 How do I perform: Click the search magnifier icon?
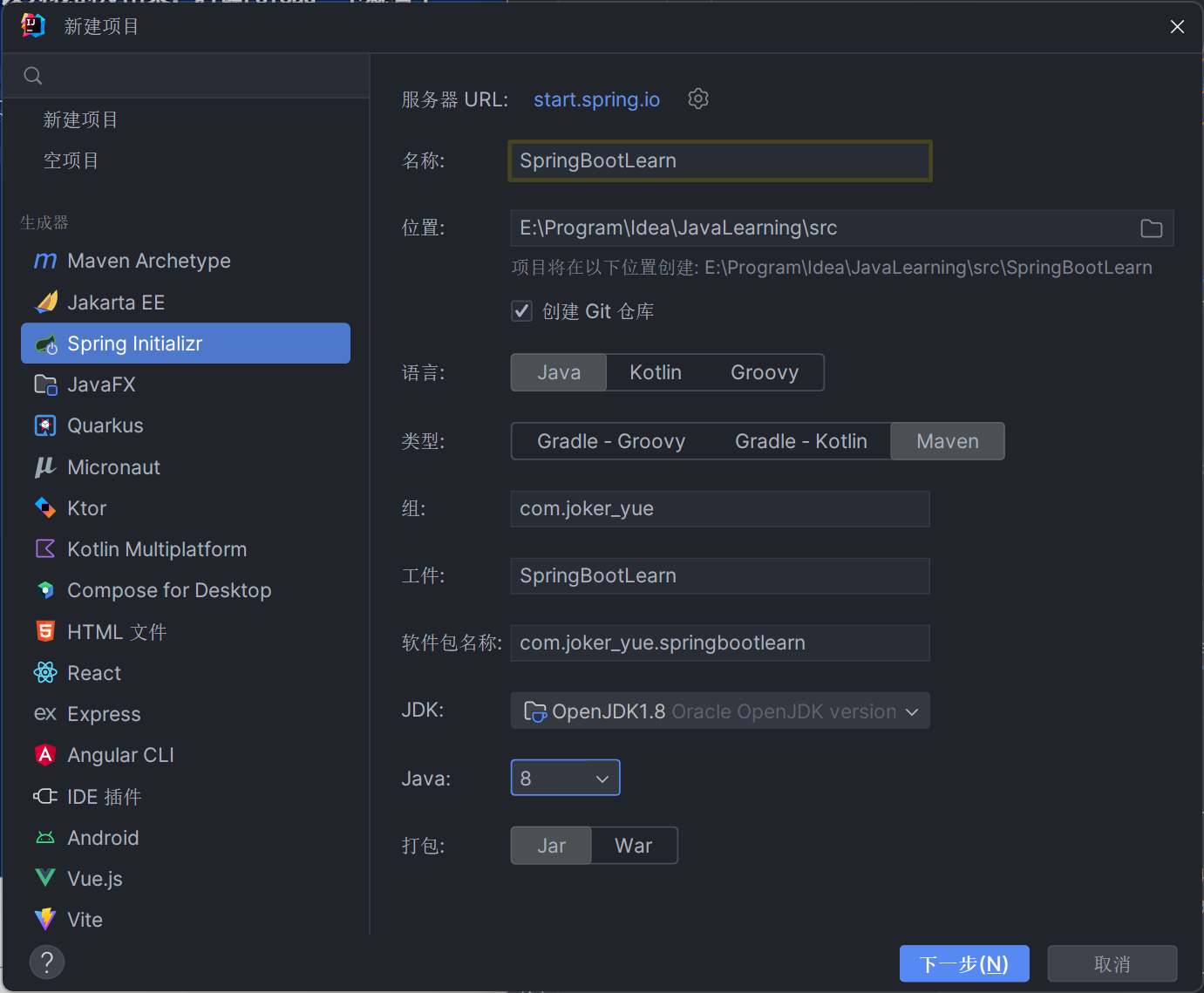click(x=33, y=76)
